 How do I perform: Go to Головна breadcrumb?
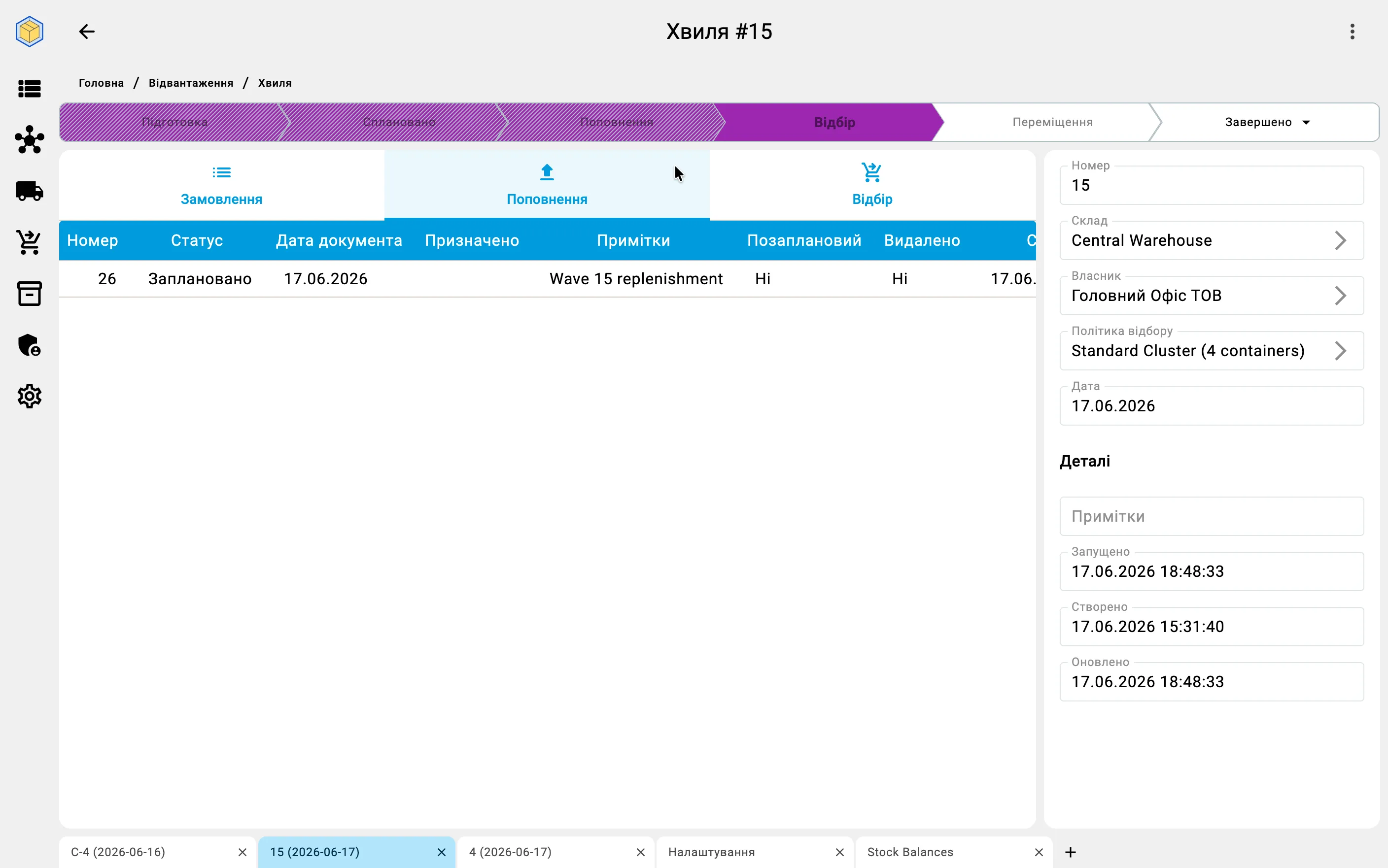point(101,83)
